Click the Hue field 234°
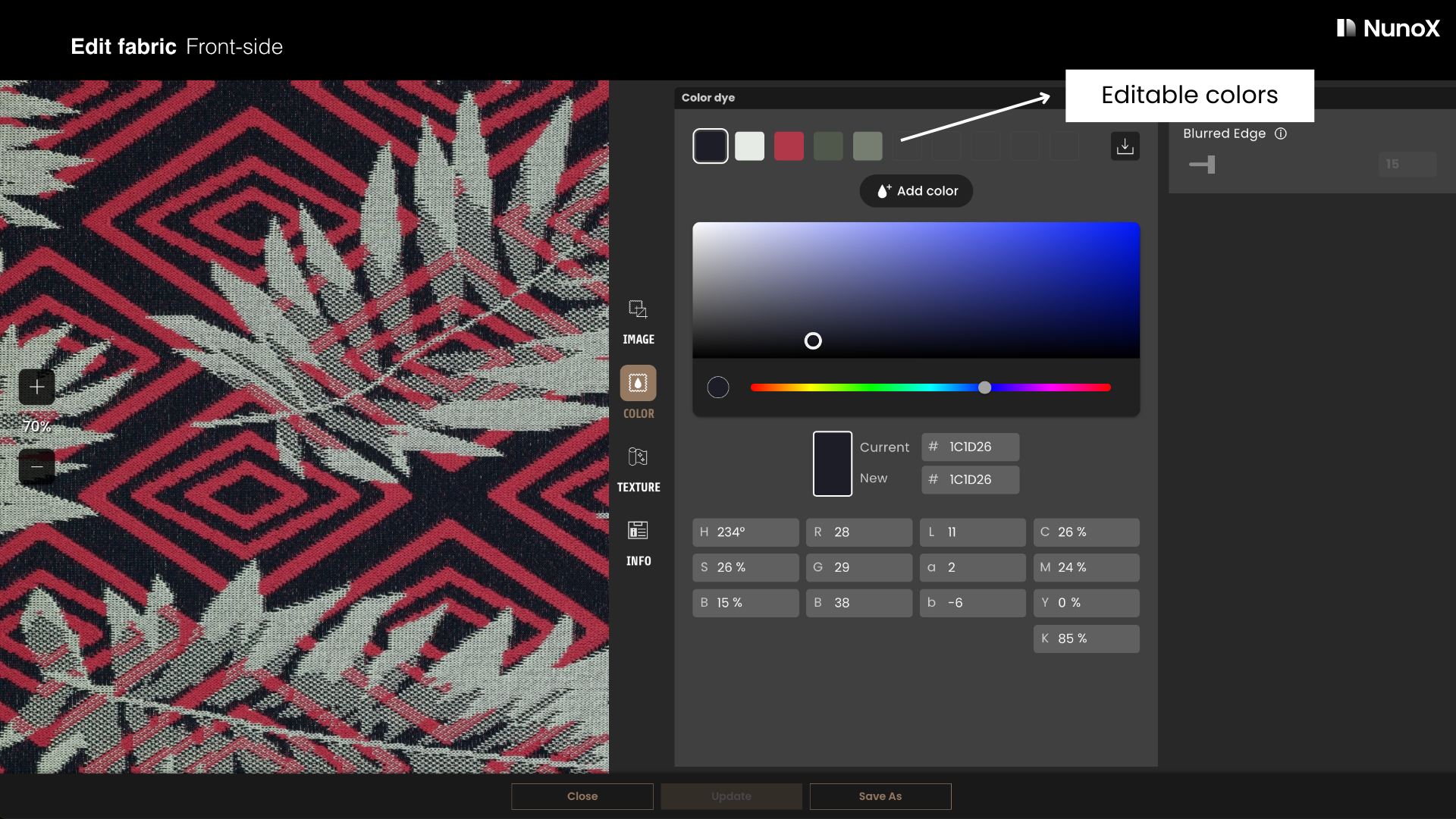This screenshot has width=1456, height=819. [x=745, y=532]
